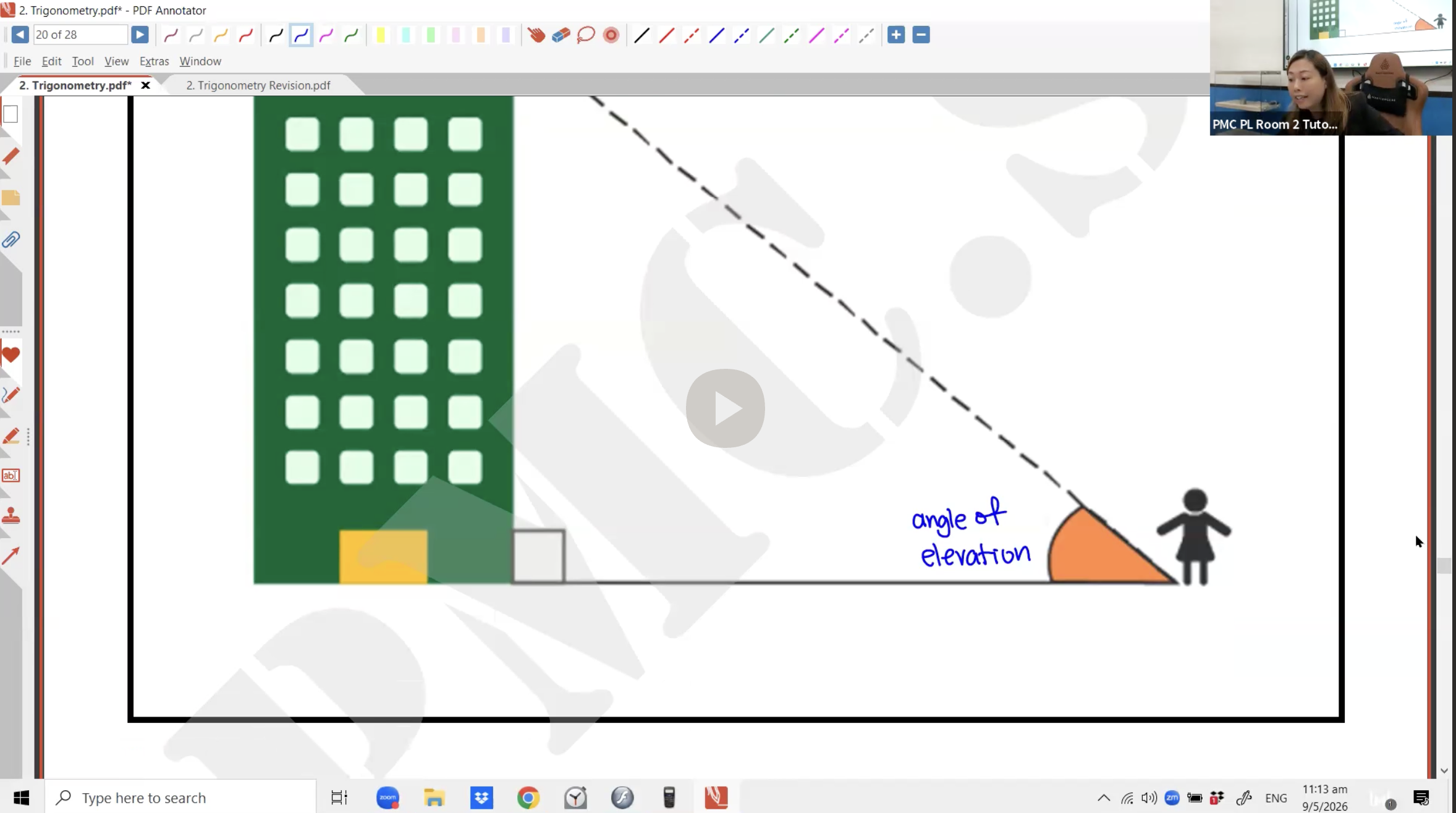Screen dimensions: 1456x813
Task: Select the solid magenta line tool
Action: click(x=817, y=35)
